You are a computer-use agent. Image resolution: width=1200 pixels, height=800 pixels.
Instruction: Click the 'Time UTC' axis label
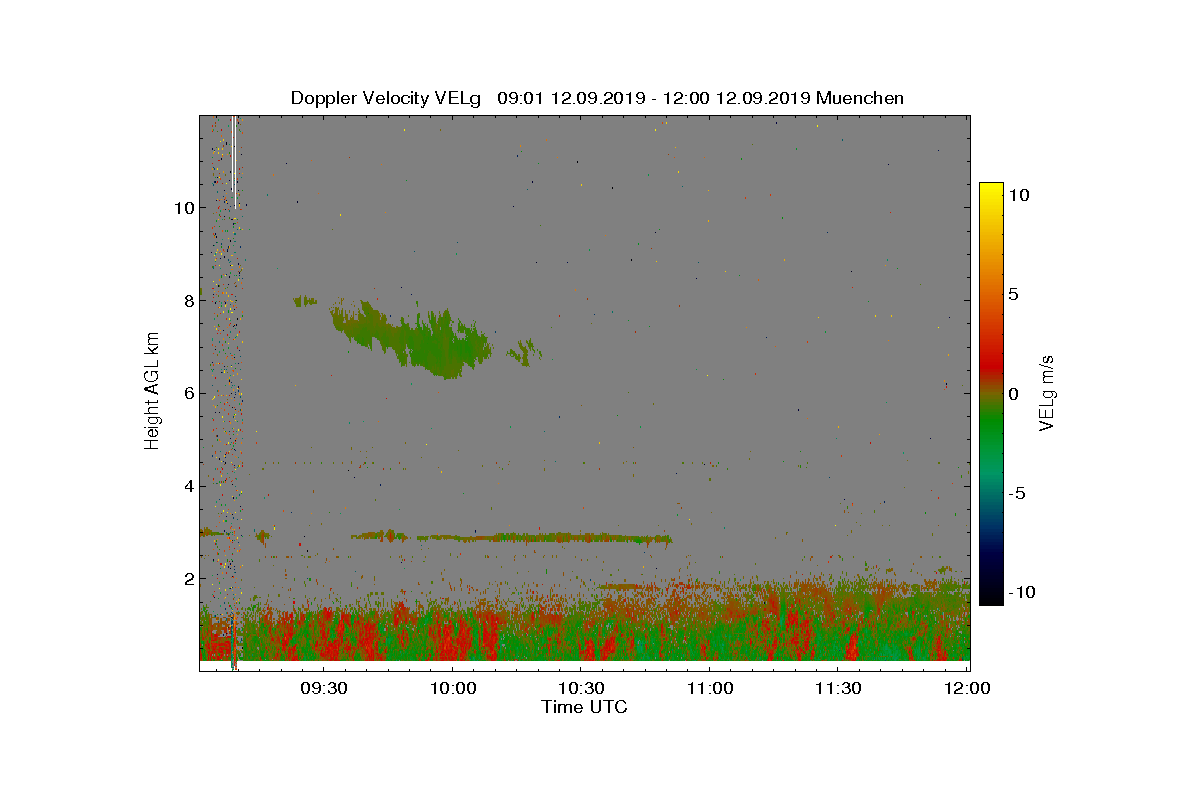coord(585,707)
